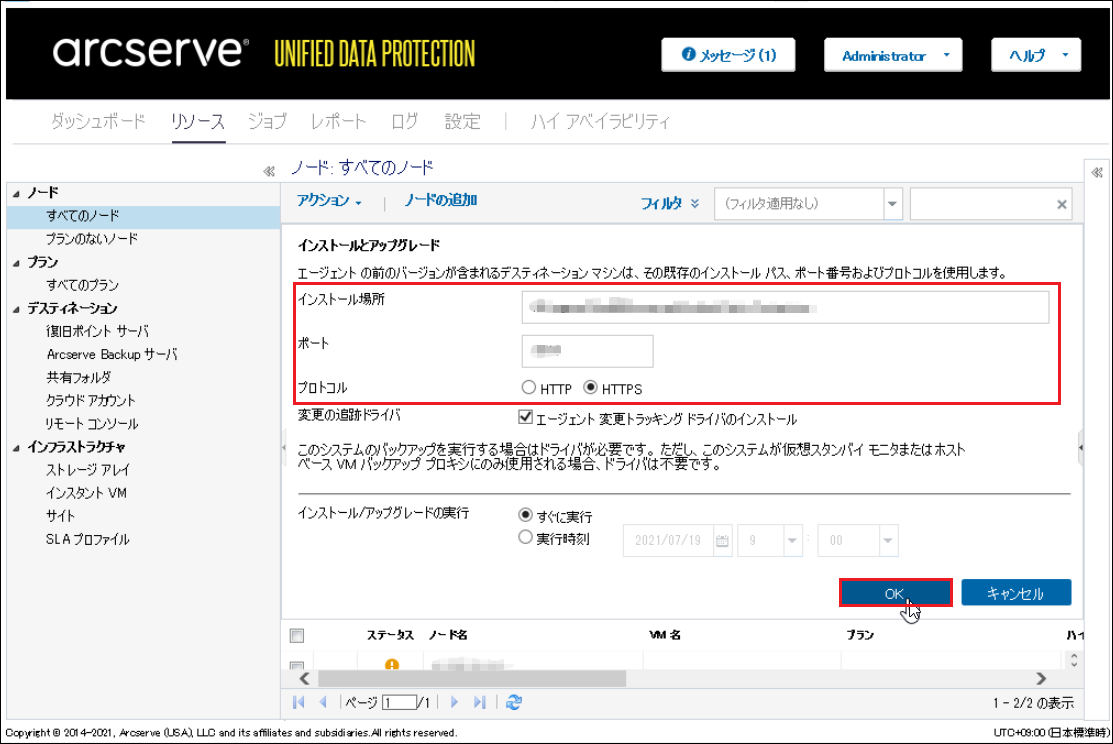The height and width of the screenshot is (744, 1113).
Task: Open the アクション dropdown menu
Action: (330, 201)
